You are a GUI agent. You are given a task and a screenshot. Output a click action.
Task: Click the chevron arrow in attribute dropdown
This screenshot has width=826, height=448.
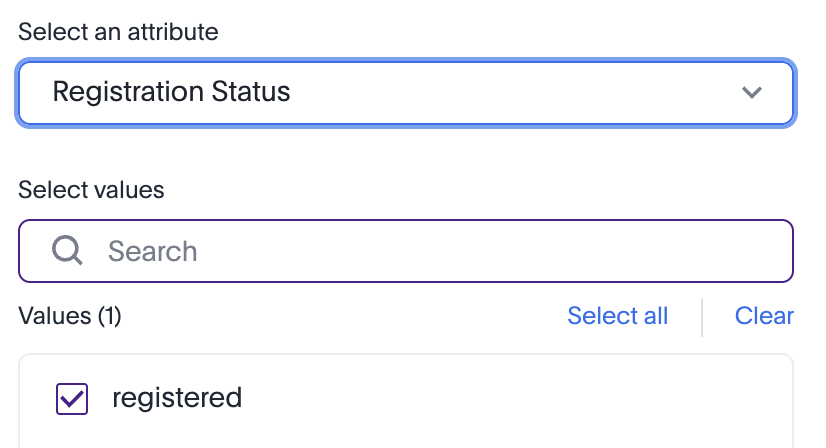752,93
